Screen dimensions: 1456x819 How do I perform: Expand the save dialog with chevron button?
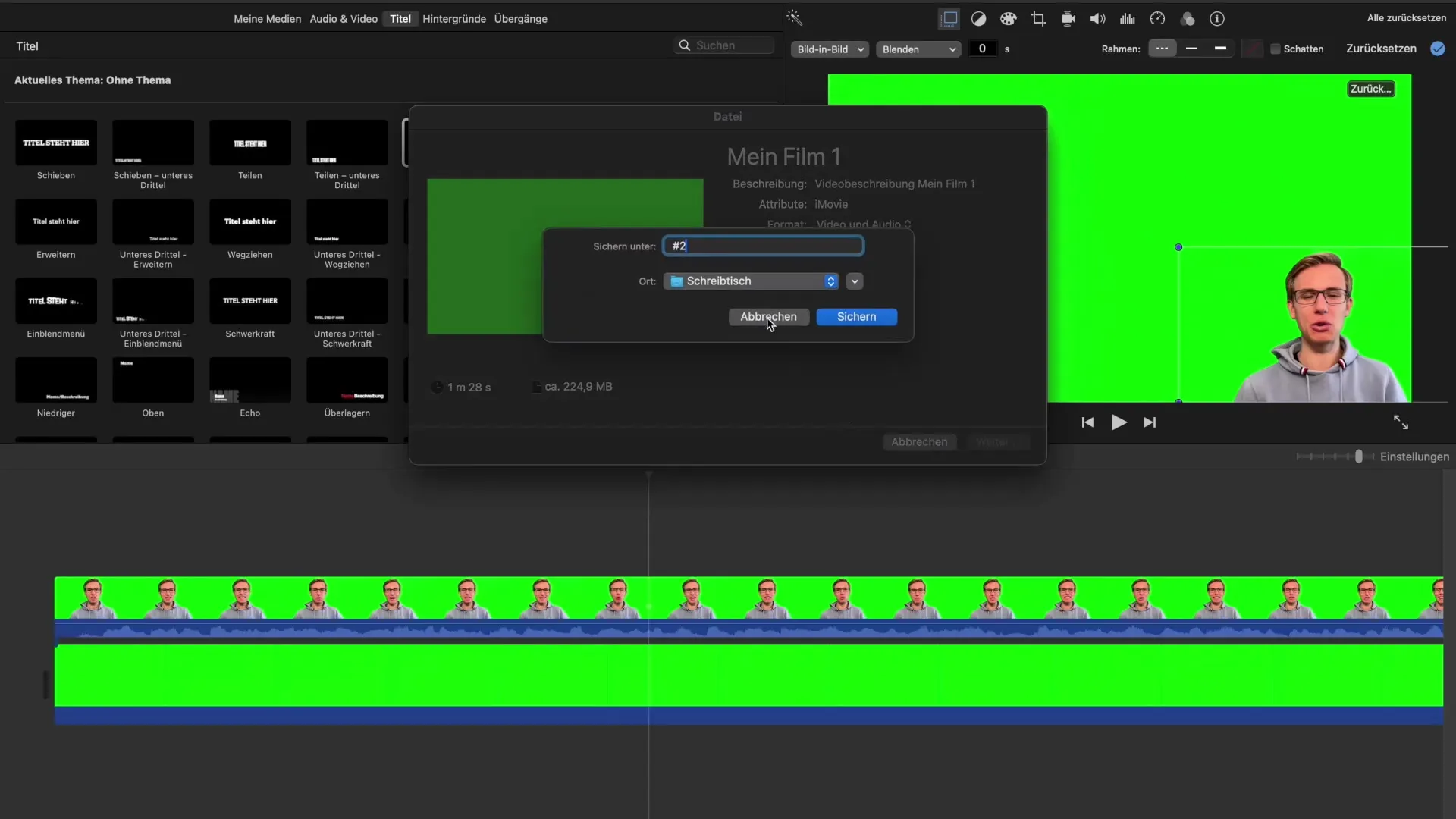point(855,281)
